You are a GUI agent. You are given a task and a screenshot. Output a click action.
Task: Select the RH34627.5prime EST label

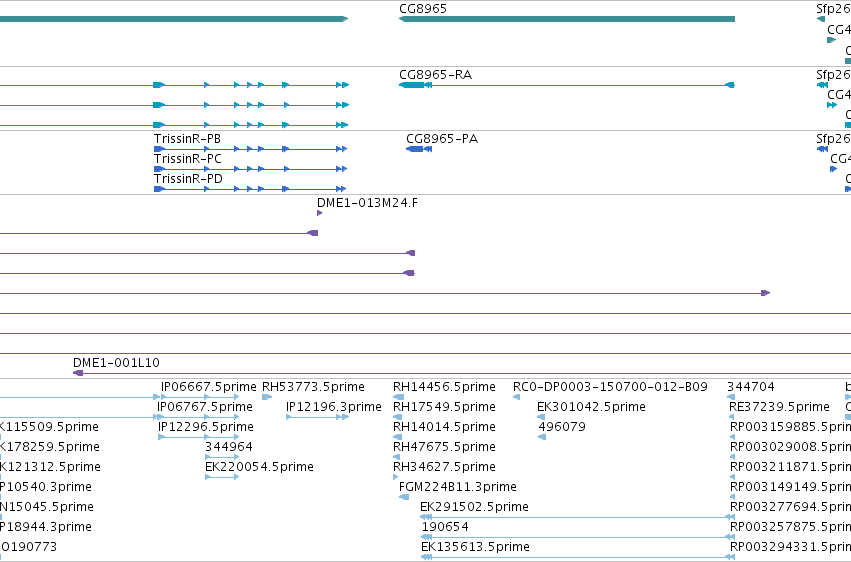(444, 467)
